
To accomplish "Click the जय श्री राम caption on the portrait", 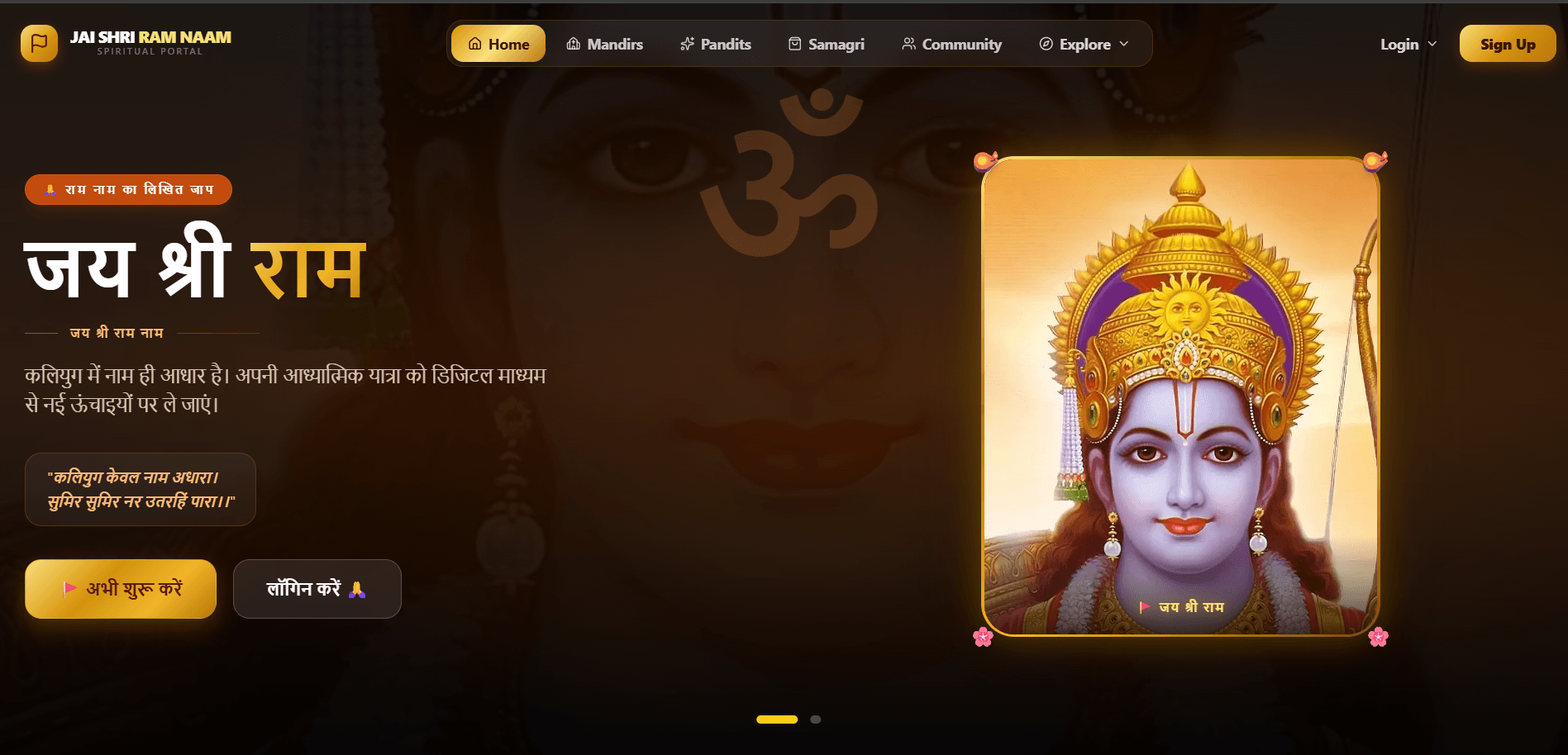I will 1191,607.
